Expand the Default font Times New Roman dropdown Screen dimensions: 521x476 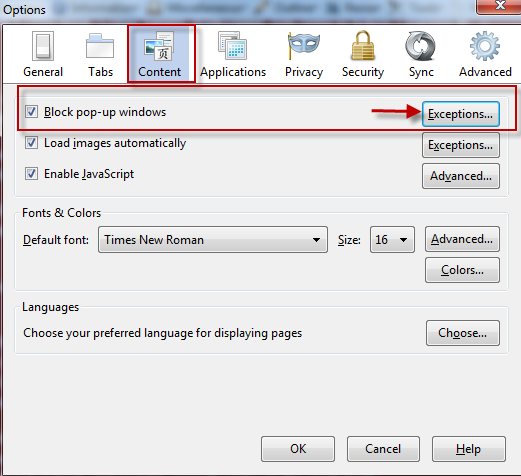click(213, 240)
